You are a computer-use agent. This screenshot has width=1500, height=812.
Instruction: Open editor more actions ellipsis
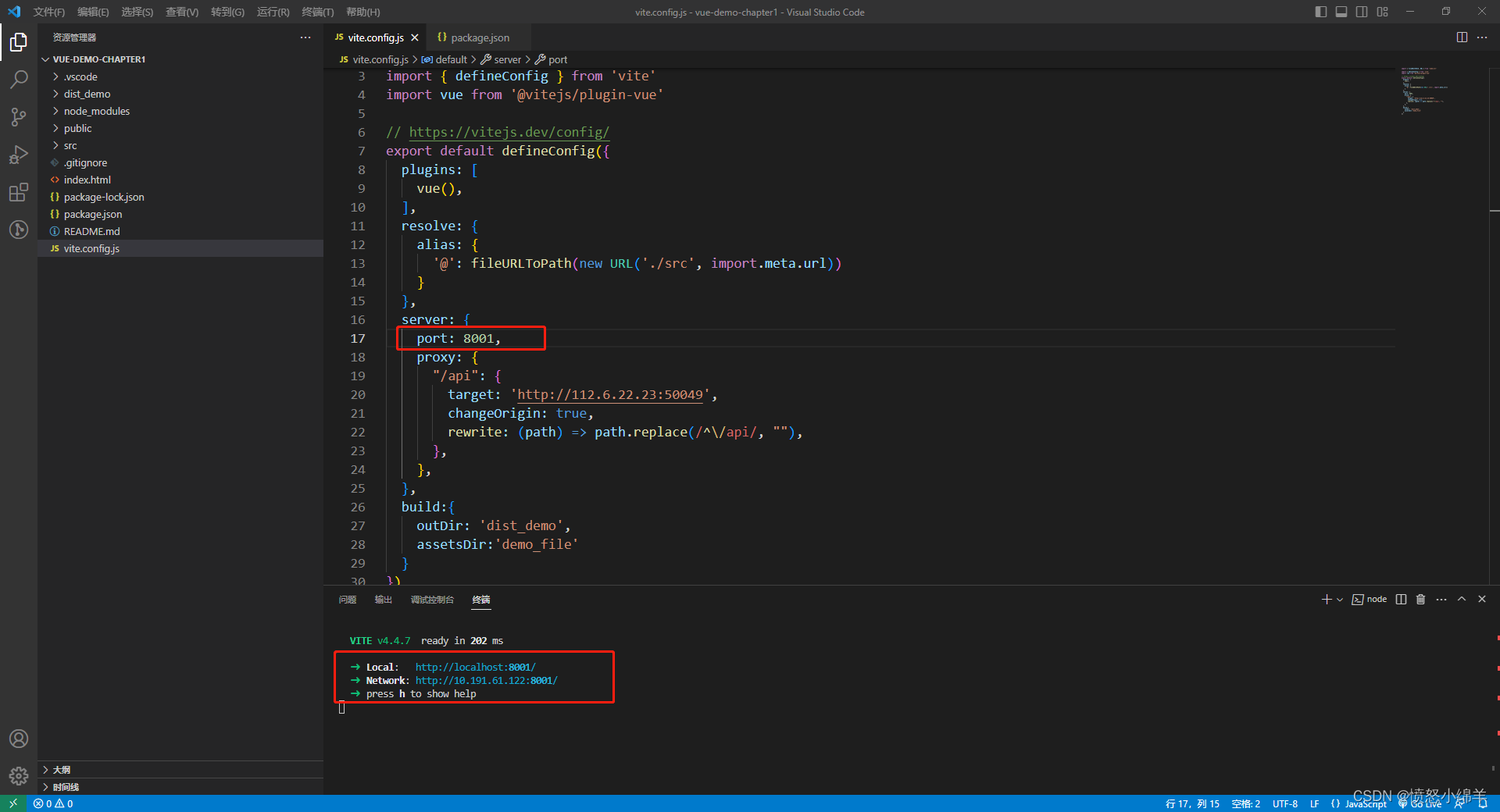(x=1482, y=37)
